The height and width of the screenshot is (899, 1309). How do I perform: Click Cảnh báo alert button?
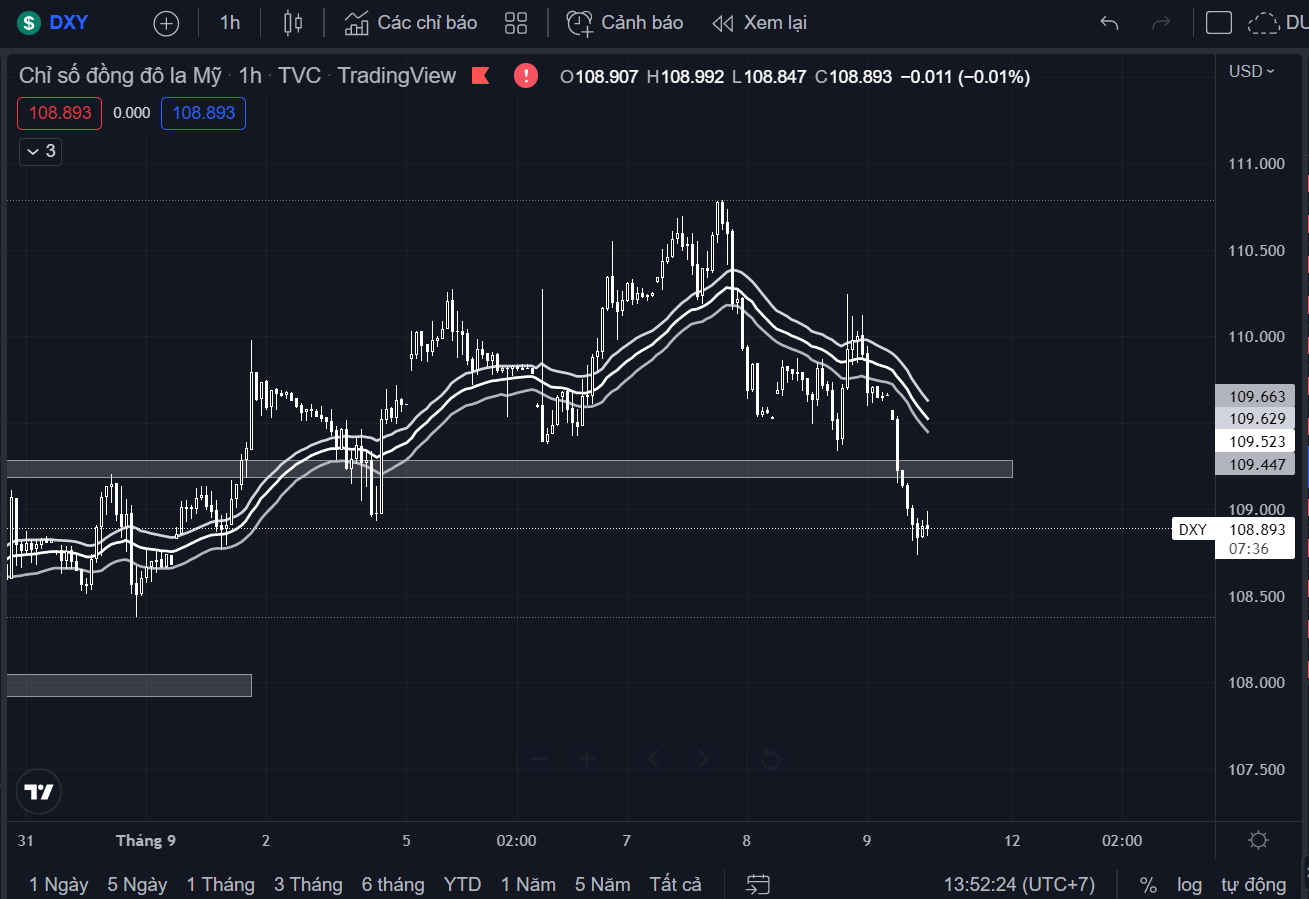coord(625,23)
